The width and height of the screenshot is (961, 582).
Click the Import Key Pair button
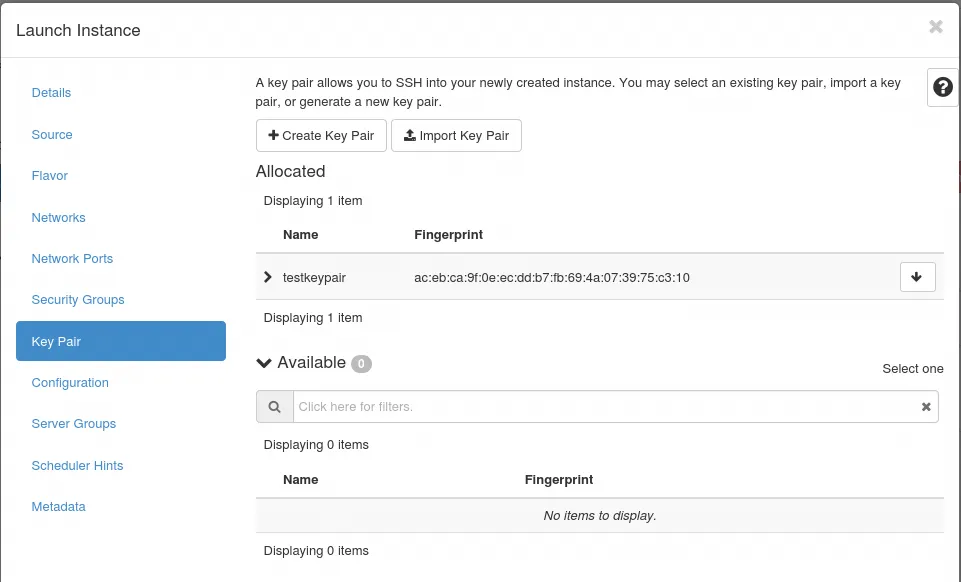456,136
